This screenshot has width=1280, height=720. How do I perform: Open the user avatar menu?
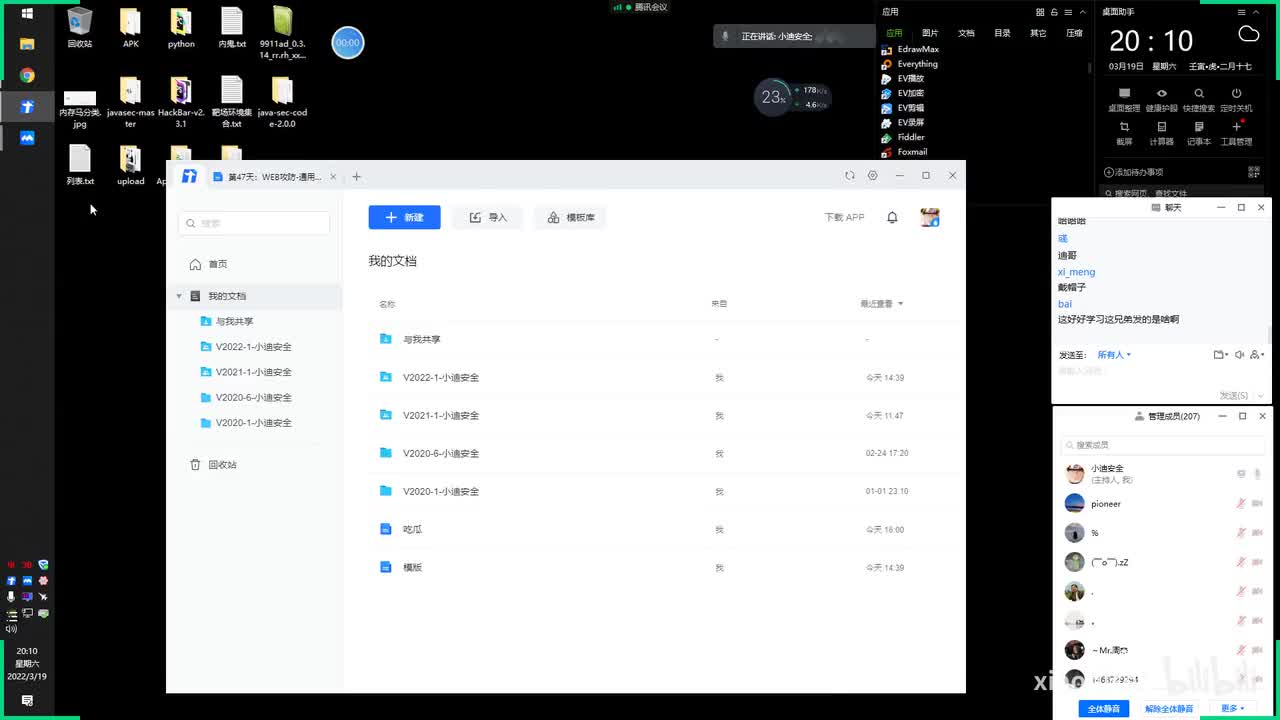click(x=930, y=217)
